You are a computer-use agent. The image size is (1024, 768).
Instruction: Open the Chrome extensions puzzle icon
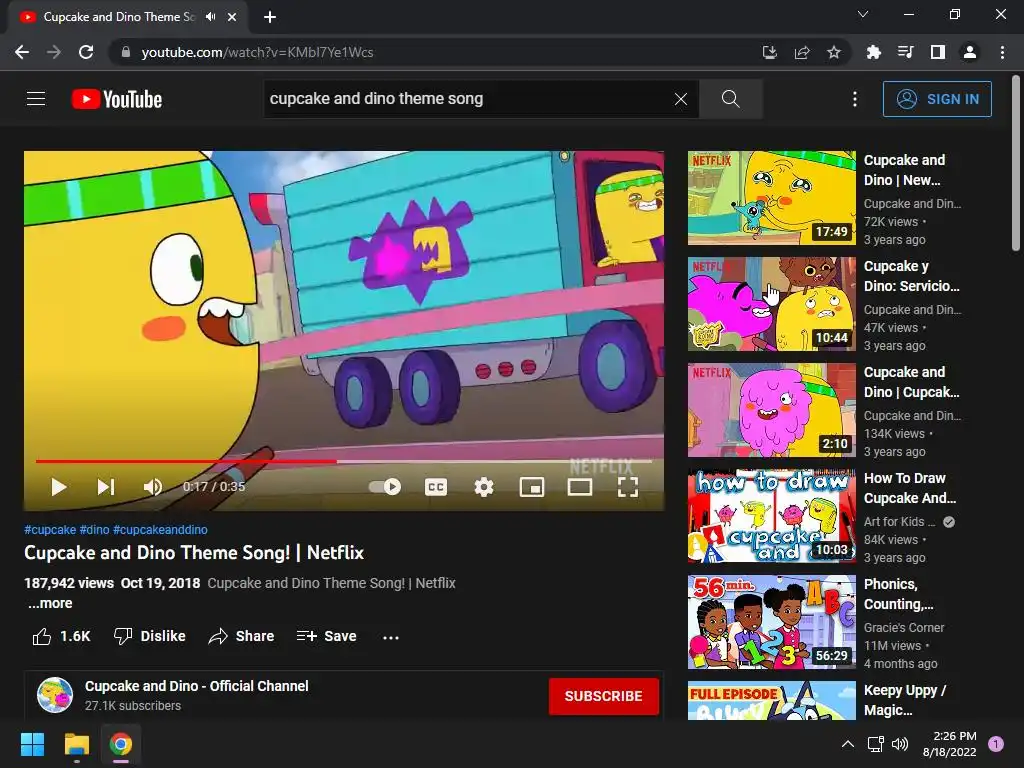coord(873,52)
